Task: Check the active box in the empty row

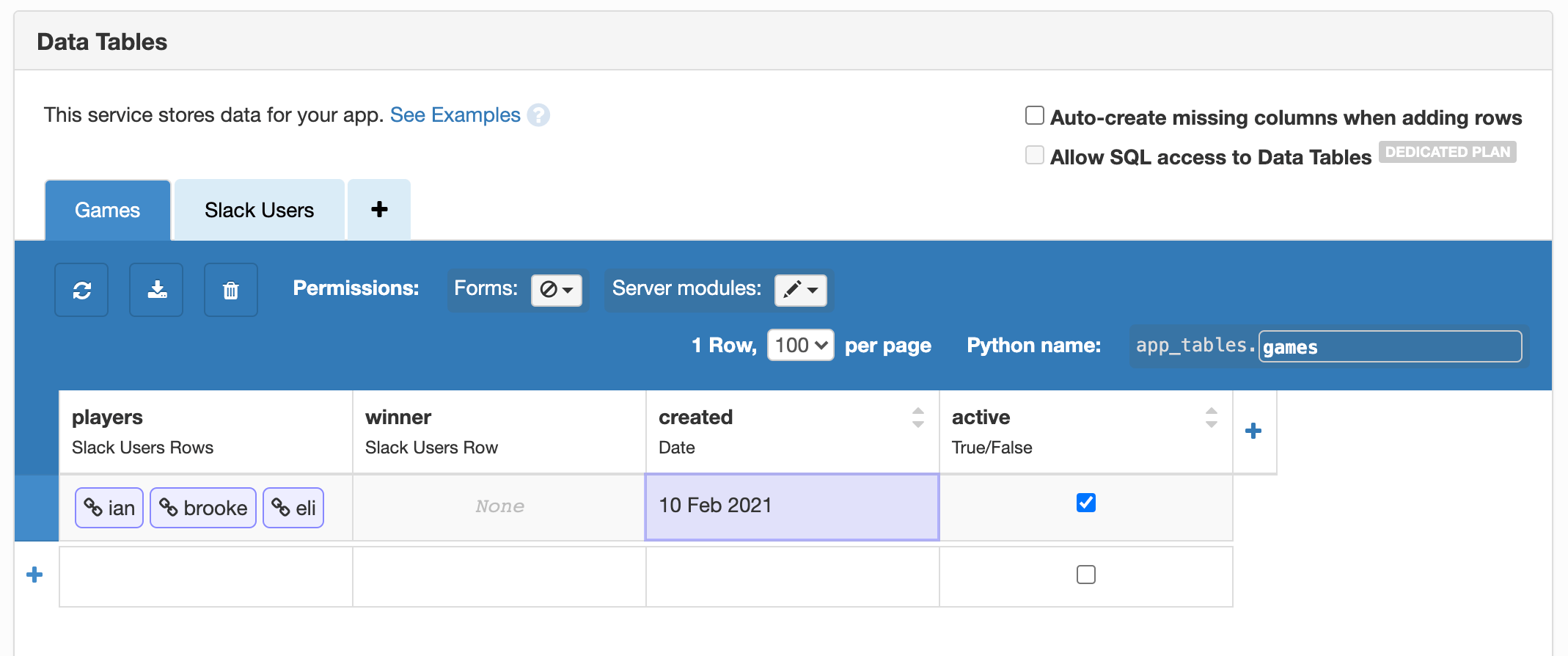Action: (x=1085, y=575)
